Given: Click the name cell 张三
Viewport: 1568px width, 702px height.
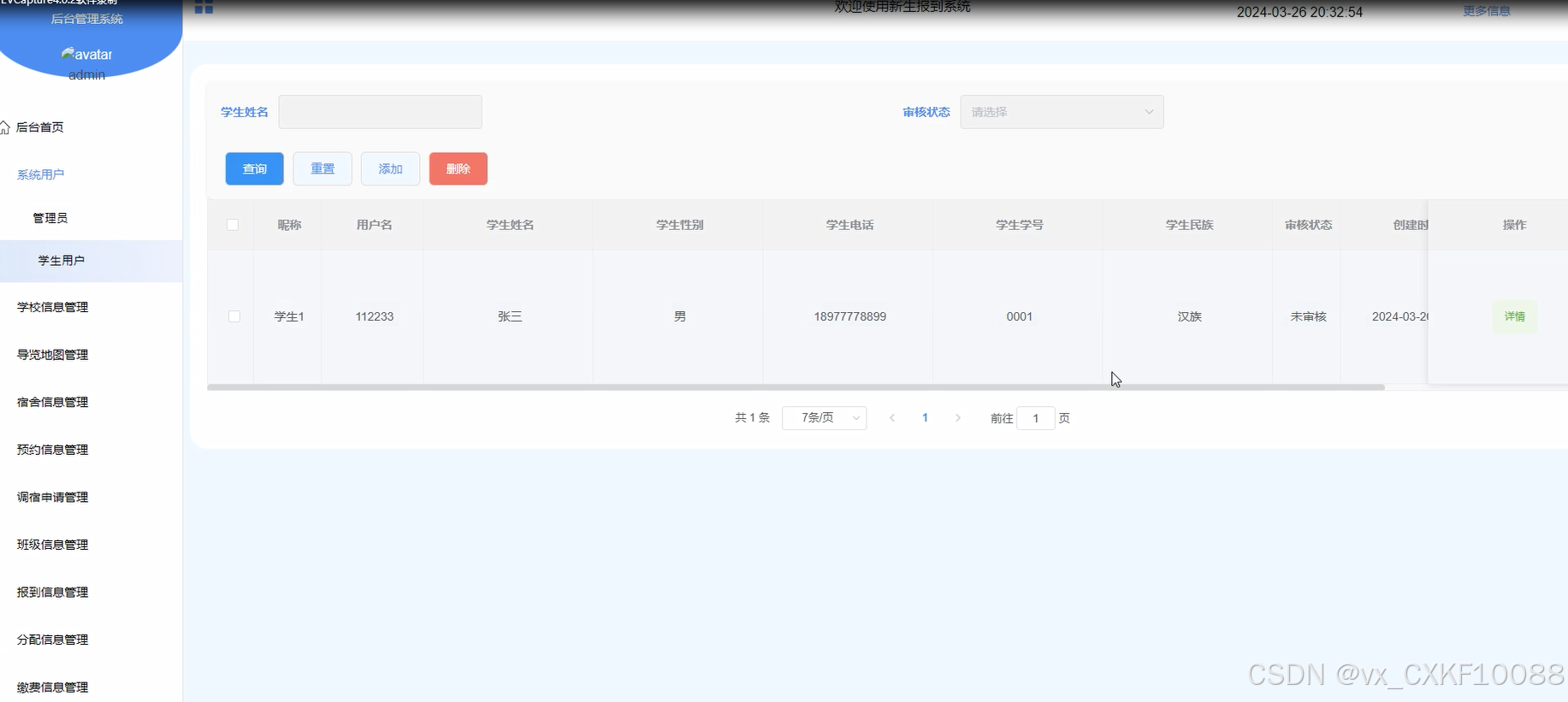Looking at the screenshot, I should click(x=510, y=316).
